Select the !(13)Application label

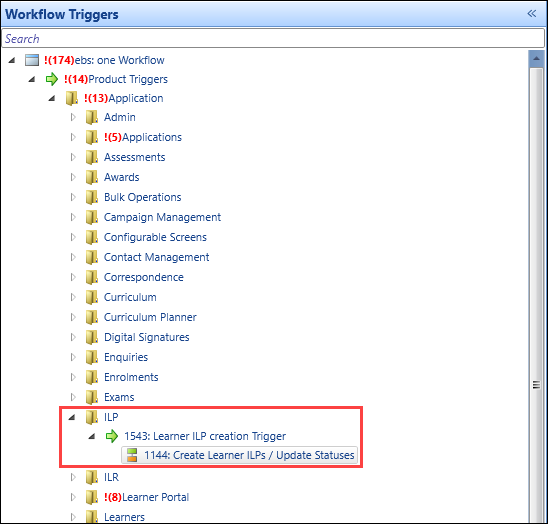click(x=124, y=98)
